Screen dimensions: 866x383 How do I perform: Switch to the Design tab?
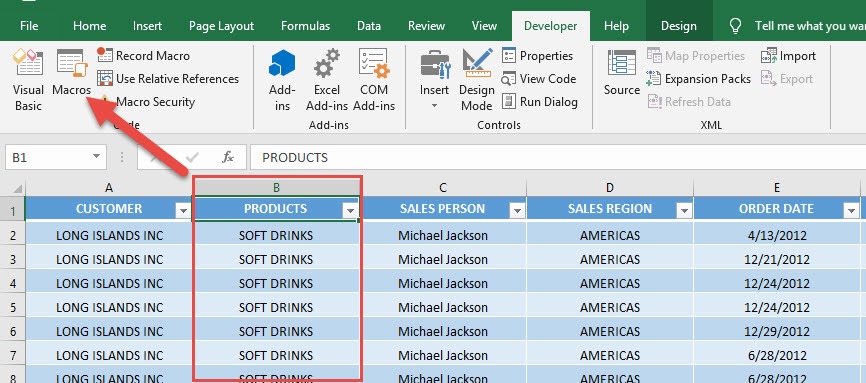(x=679, y=26)
